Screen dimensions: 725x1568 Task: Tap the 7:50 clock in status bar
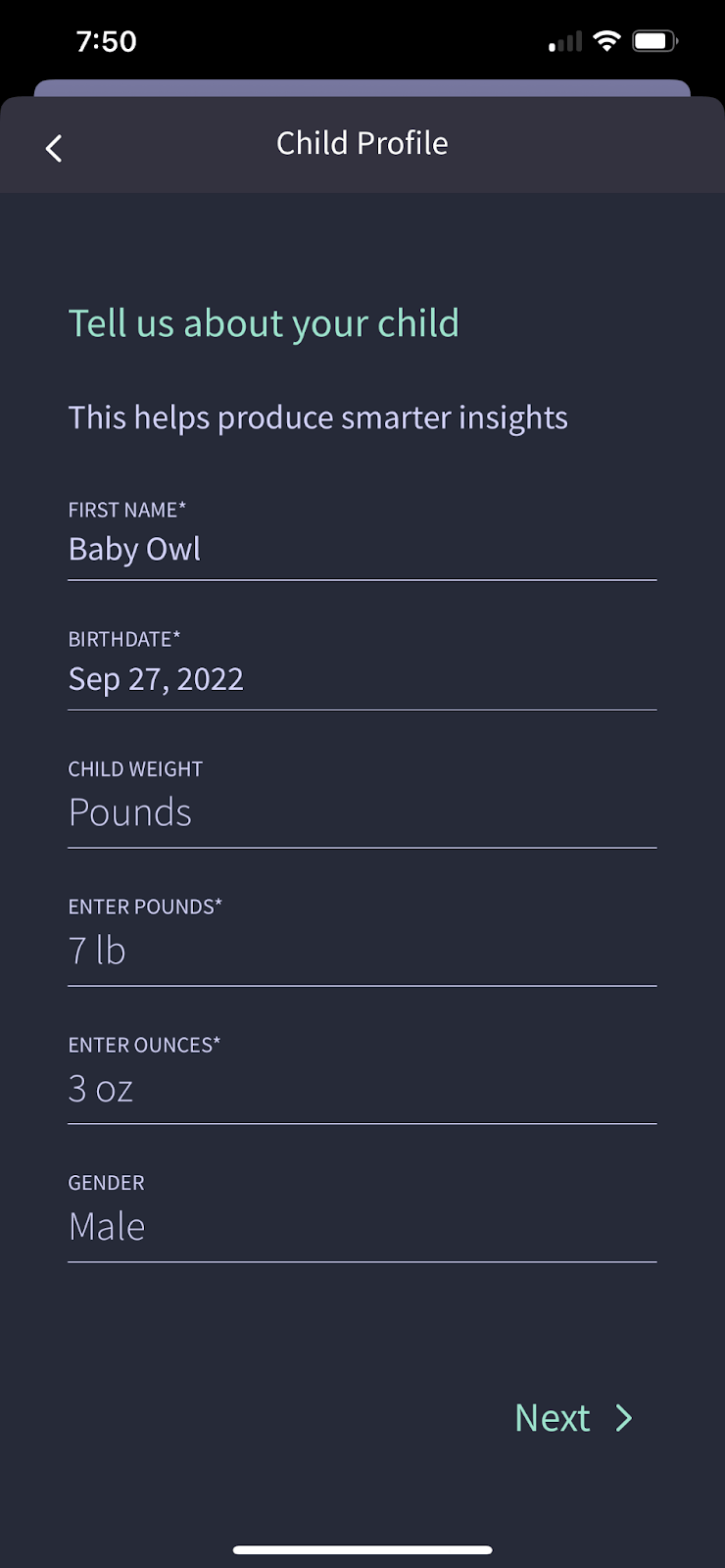106,41
